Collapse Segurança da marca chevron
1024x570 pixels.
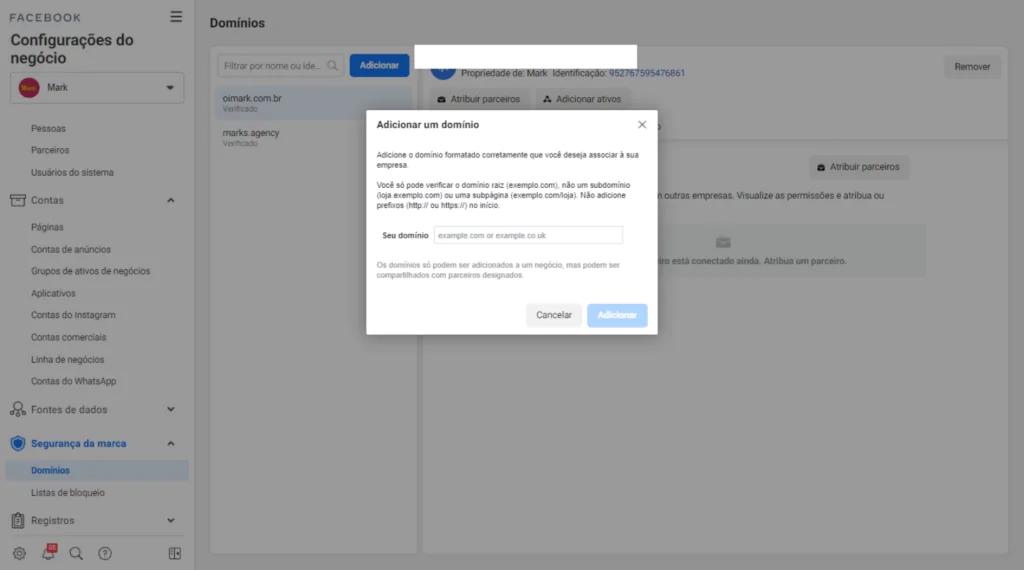pyautogui.click(x=170, y=443)
